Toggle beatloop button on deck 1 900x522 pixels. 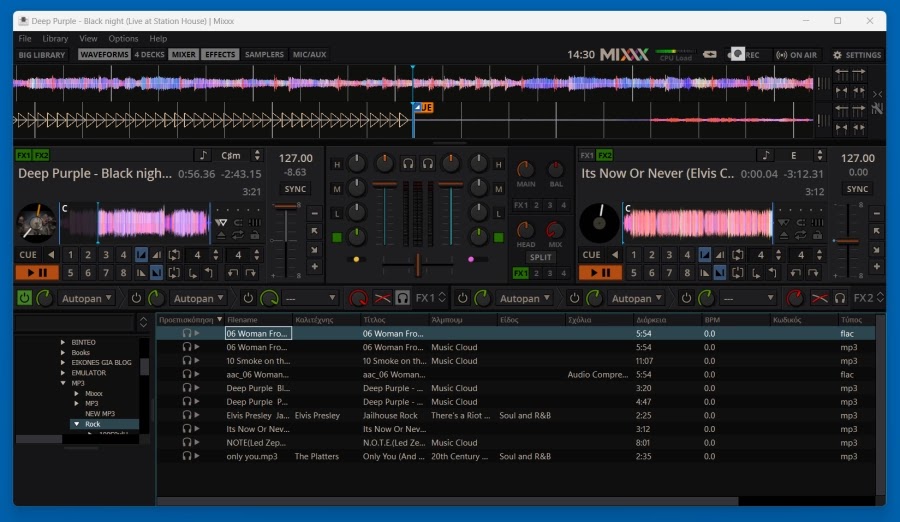tap(174, 254)
